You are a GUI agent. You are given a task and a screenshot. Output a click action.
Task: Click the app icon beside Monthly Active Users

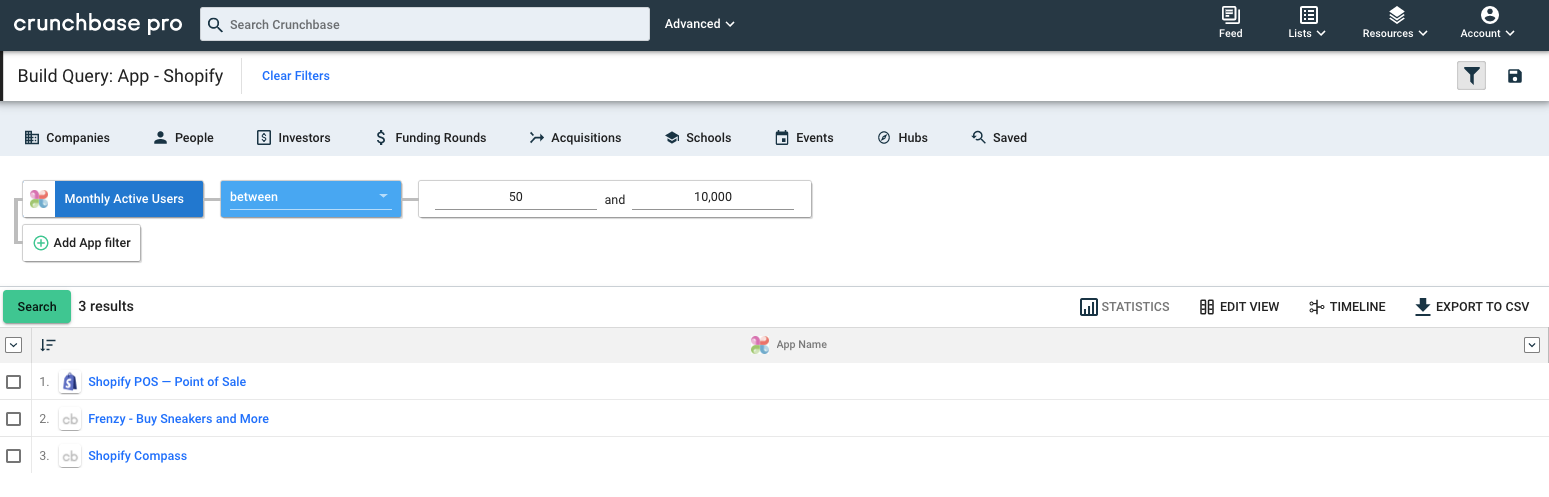(39, 199)
